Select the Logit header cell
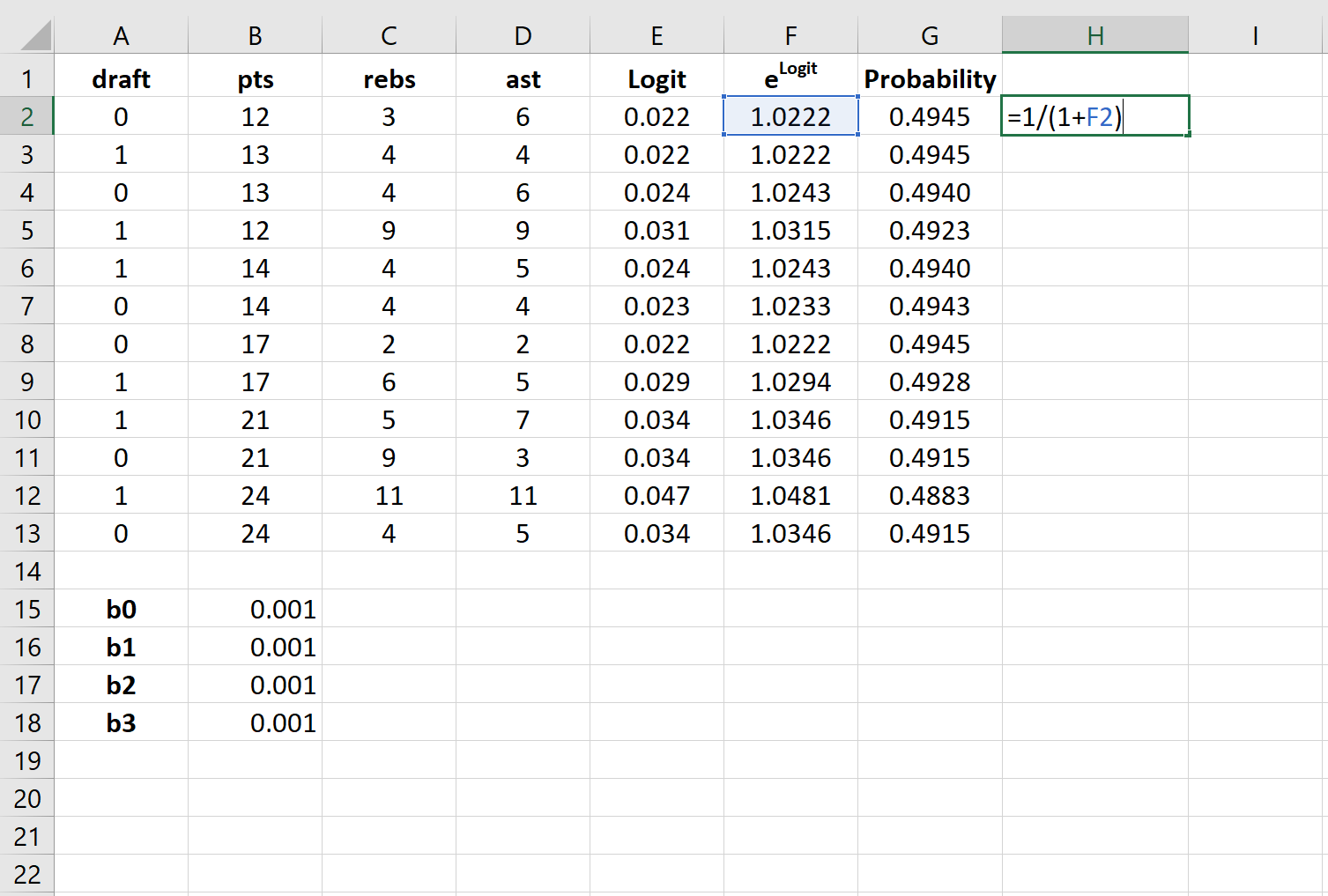 [x=657, y=79]
